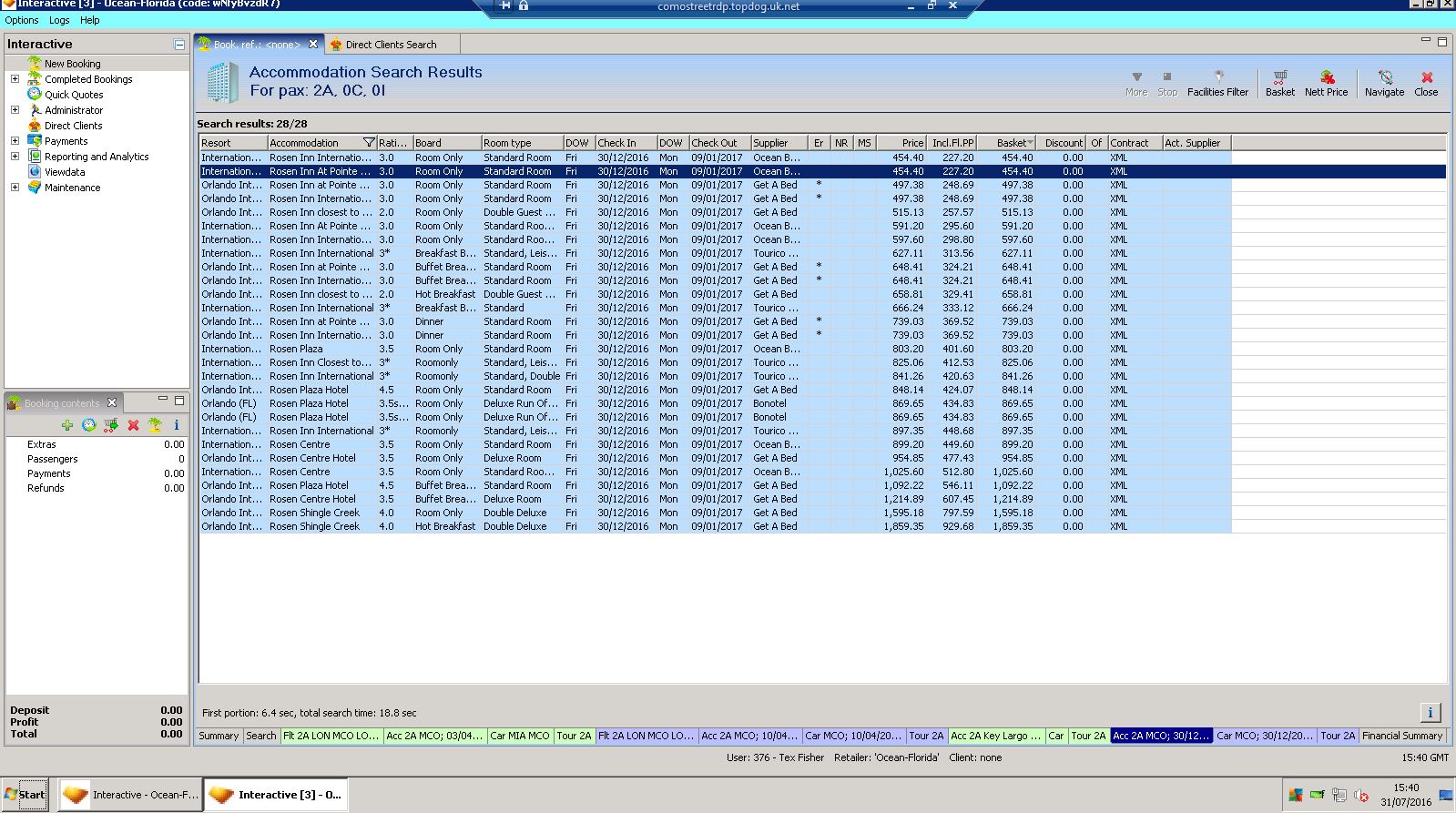The image size is (1456, 813).
Task: Click the Navigate toolbar icon
Action: [1384, 83]
